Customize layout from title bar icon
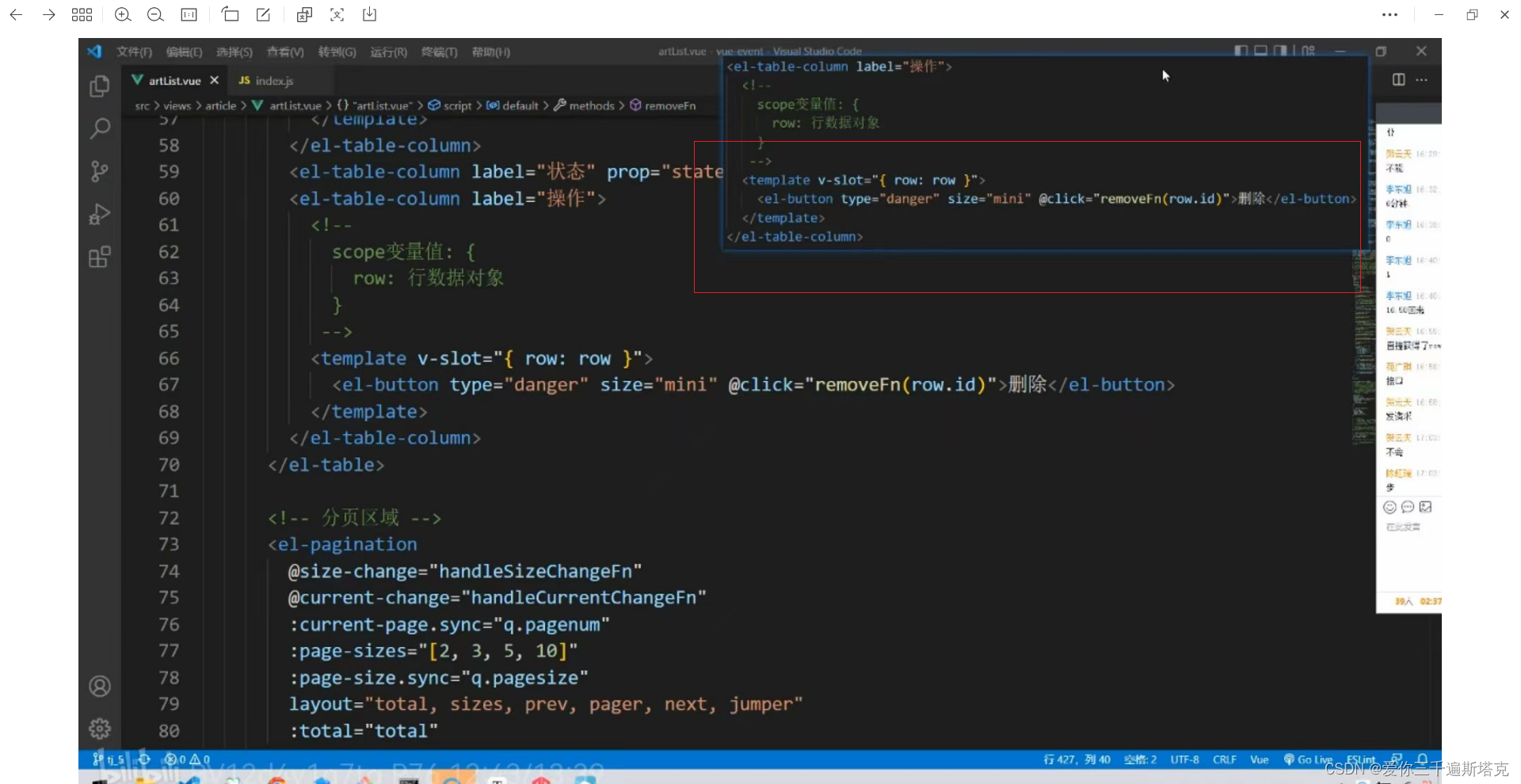 [x=1309, y=51]
